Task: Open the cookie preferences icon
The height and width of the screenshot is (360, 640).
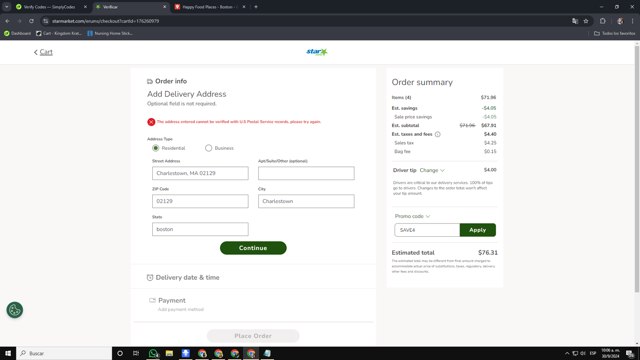Action: [15, 310]
